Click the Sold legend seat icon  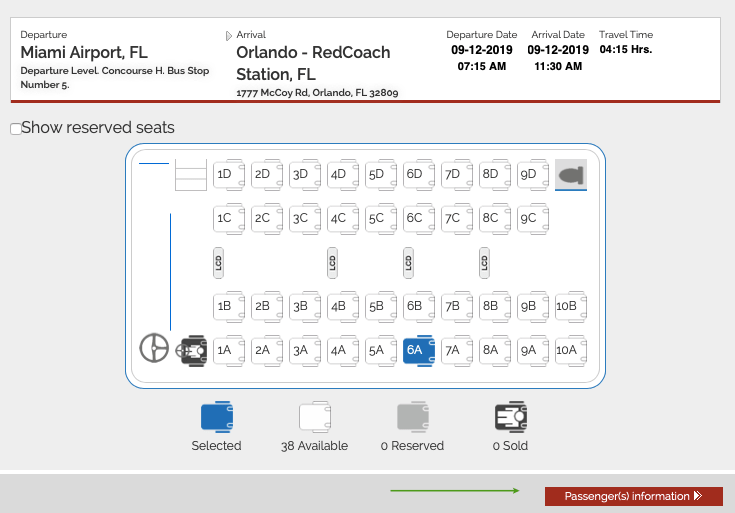pyautogui.click(x=511, y=417)
